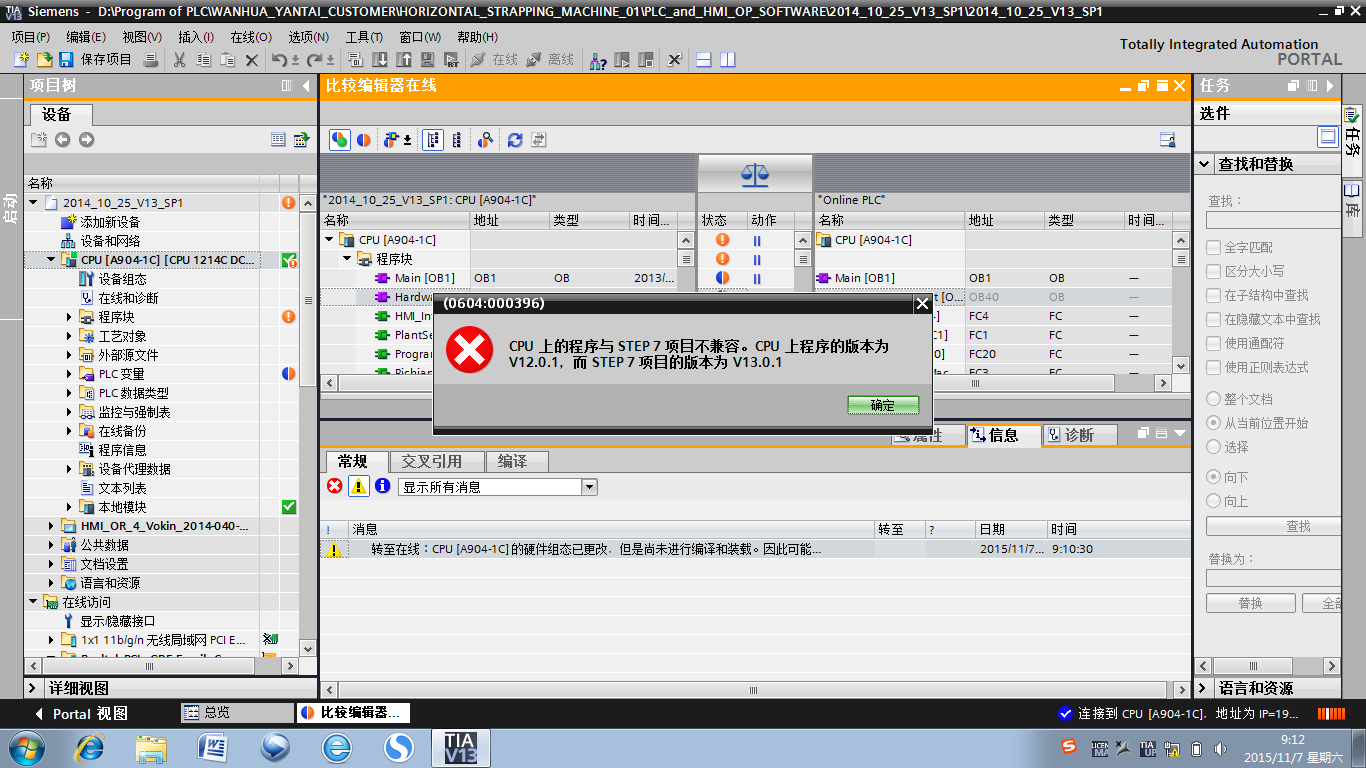
Task: Click the new project icon in the toolbar
Action: [21, 60]
